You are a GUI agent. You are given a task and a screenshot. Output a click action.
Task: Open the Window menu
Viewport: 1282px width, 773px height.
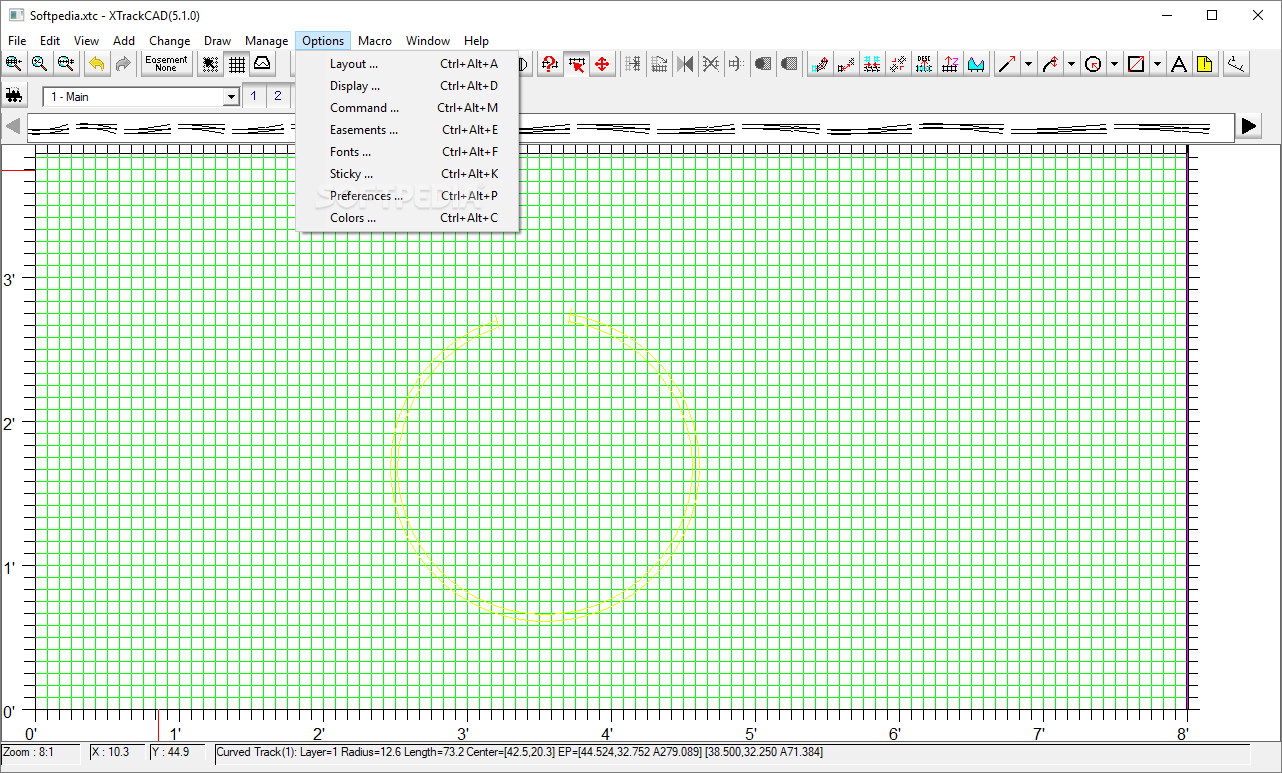point(428,41)
